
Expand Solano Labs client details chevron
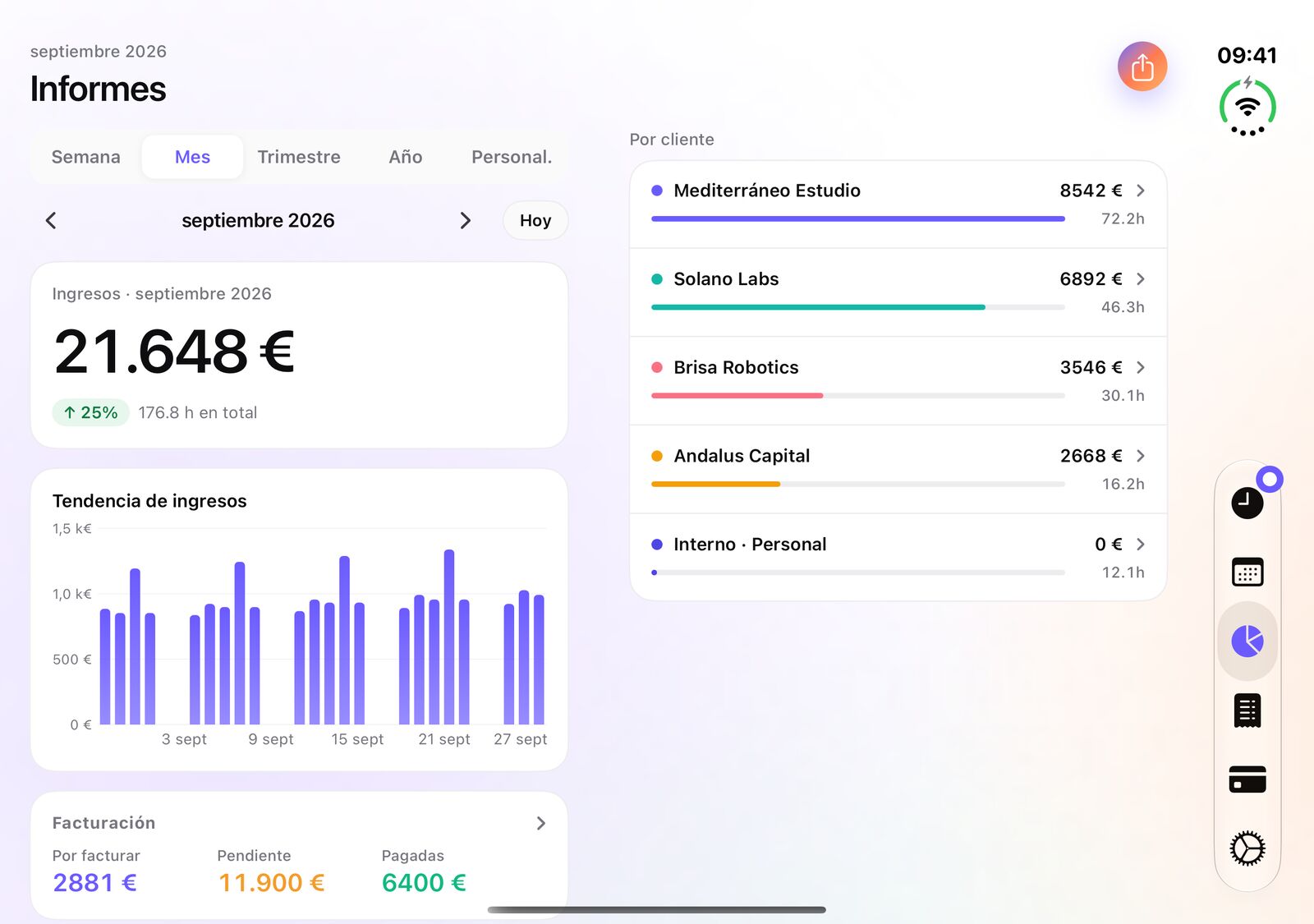[x=1141, y=279]
